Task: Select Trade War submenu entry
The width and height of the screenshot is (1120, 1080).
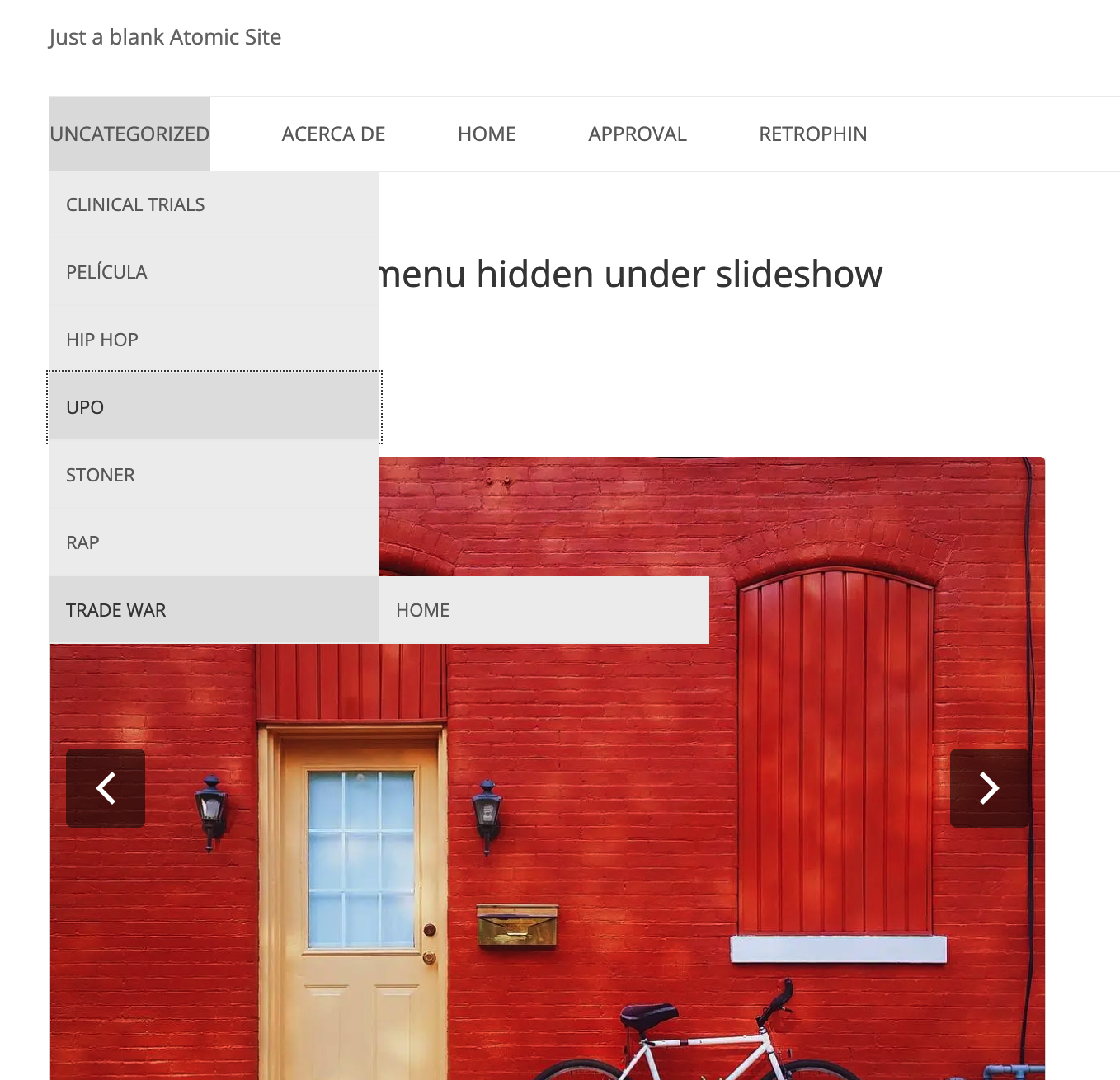Action: (x=214, y=610)
